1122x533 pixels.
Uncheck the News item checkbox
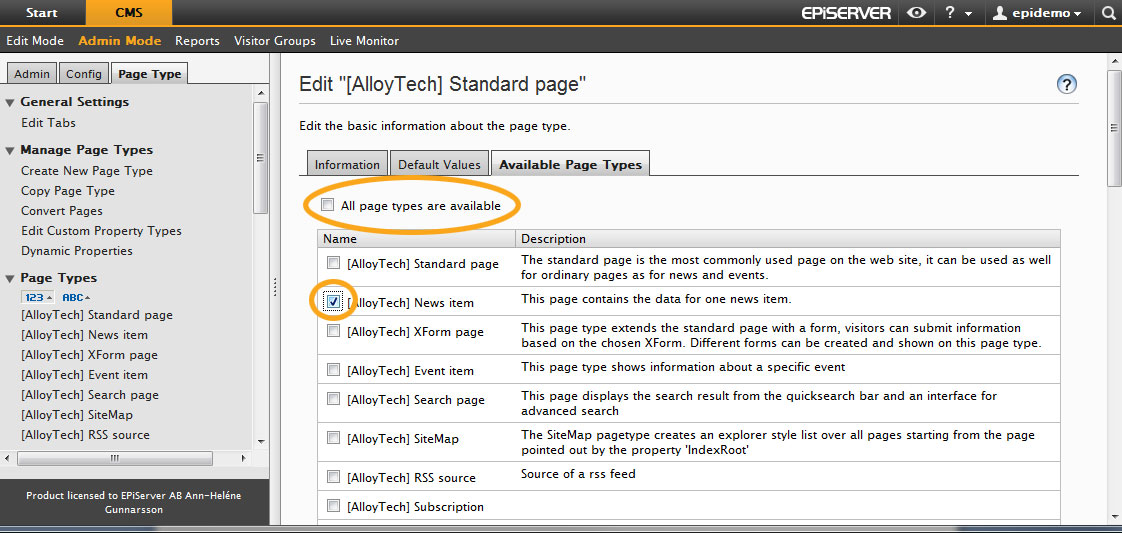click(333, 301)
